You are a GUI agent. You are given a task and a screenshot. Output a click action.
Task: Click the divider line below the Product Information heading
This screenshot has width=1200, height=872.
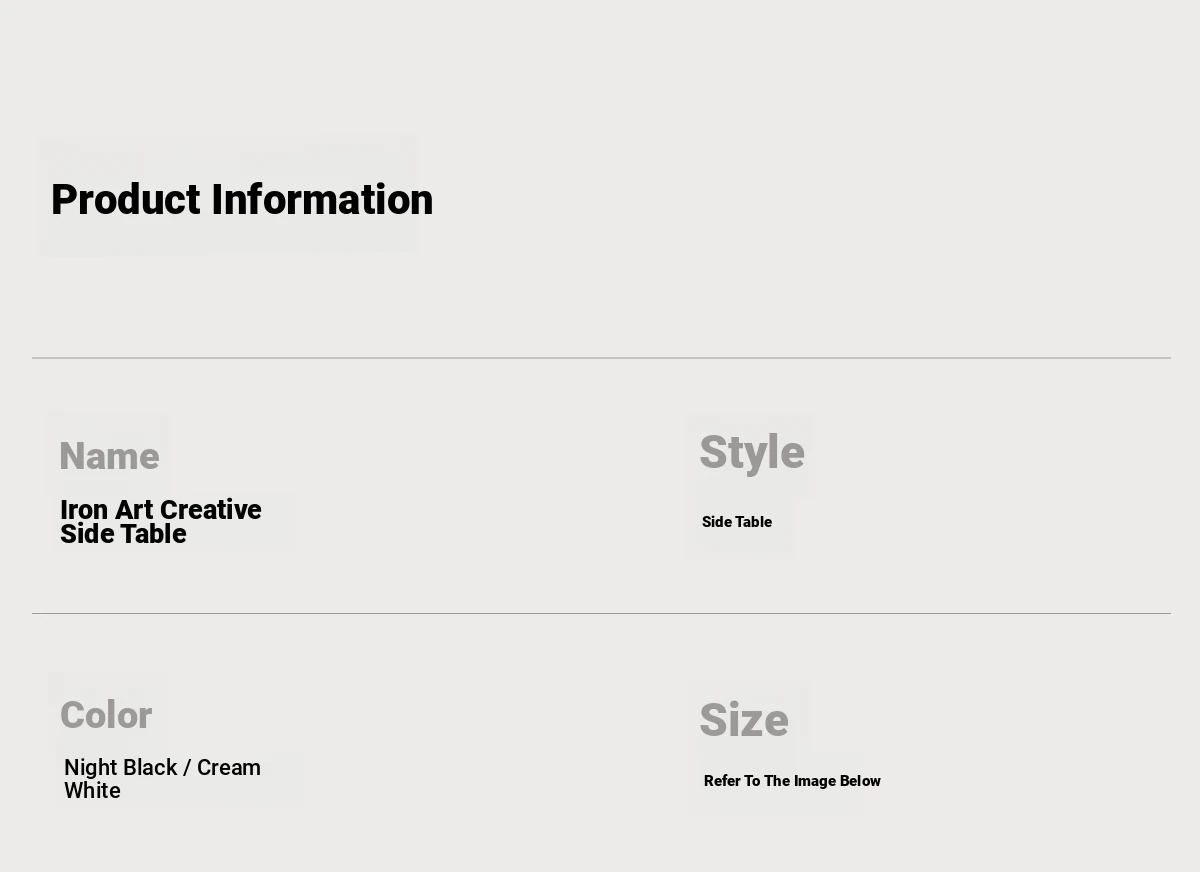tap(600, 358)
